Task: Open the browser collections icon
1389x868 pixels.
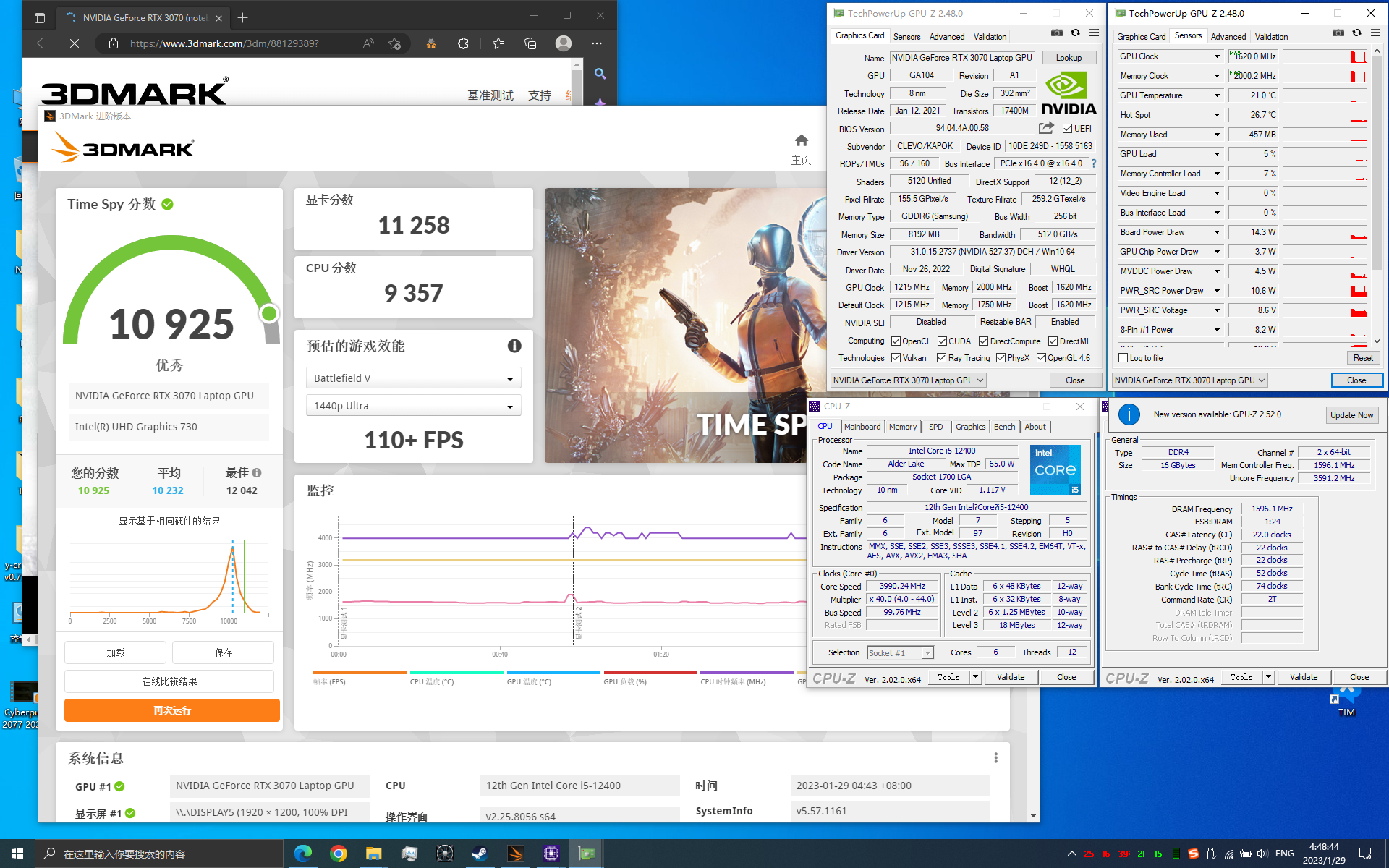Action: coord(530,43)
